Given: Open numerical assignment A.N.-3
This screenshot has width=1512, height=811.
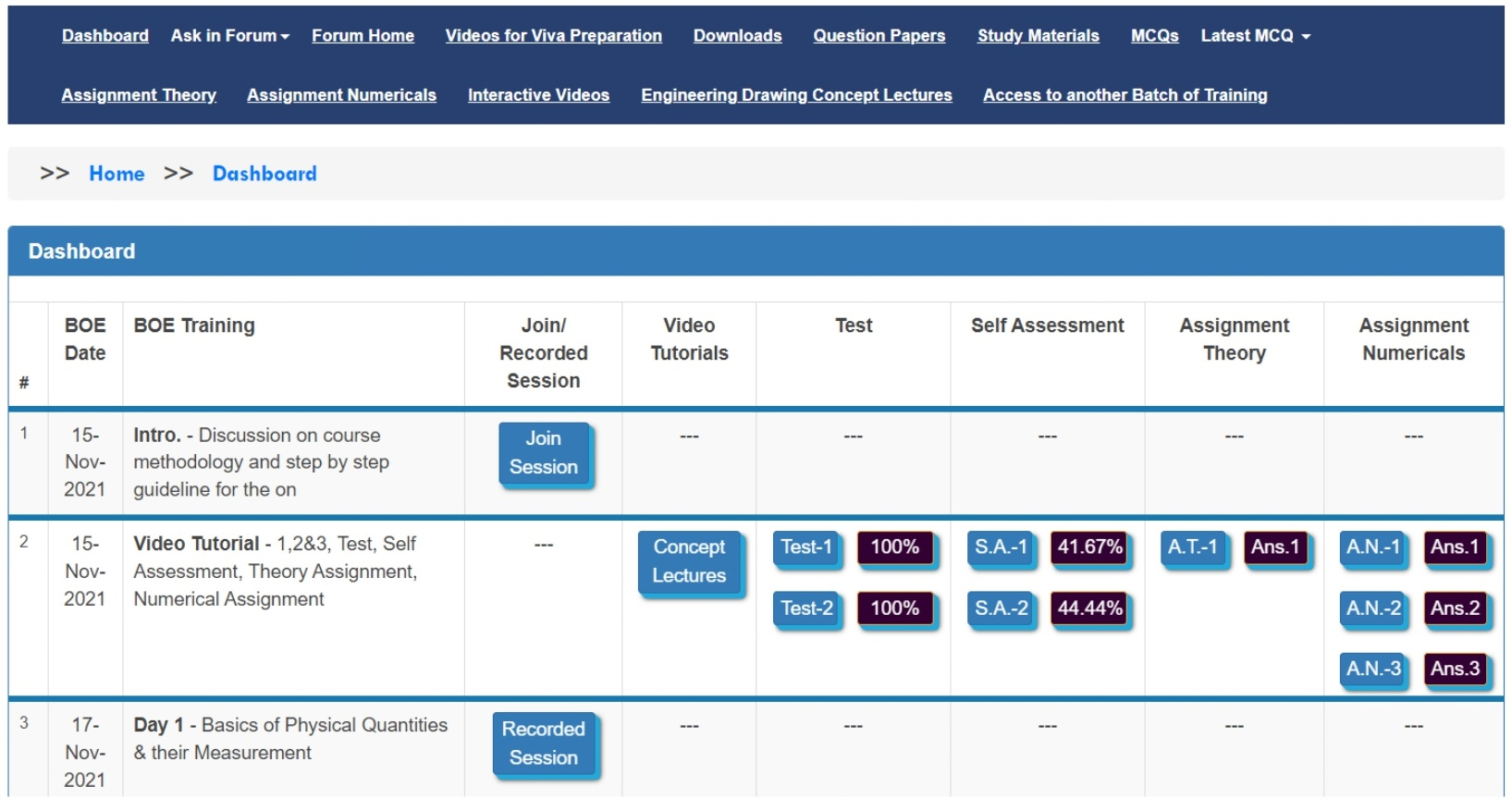Looking at the screenshot, I should point(1373,669).
